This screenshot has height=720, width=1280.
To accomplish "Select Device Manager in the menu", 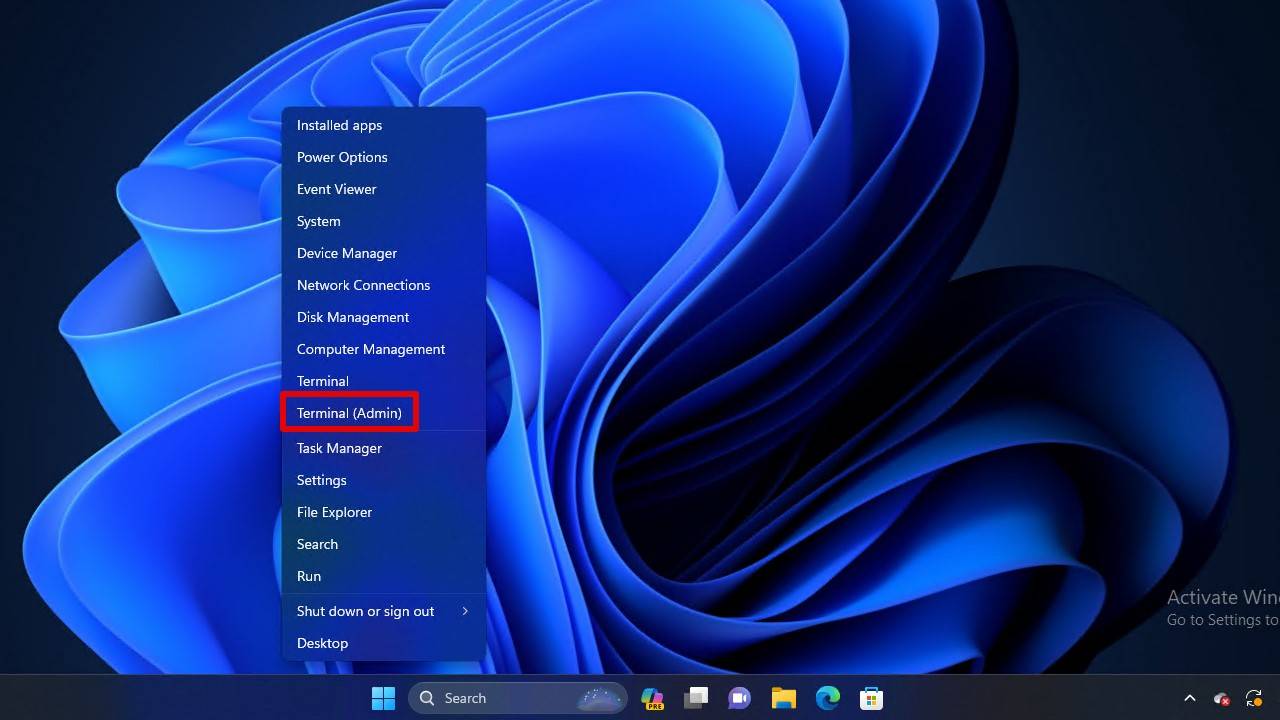I will click(347, 253).
